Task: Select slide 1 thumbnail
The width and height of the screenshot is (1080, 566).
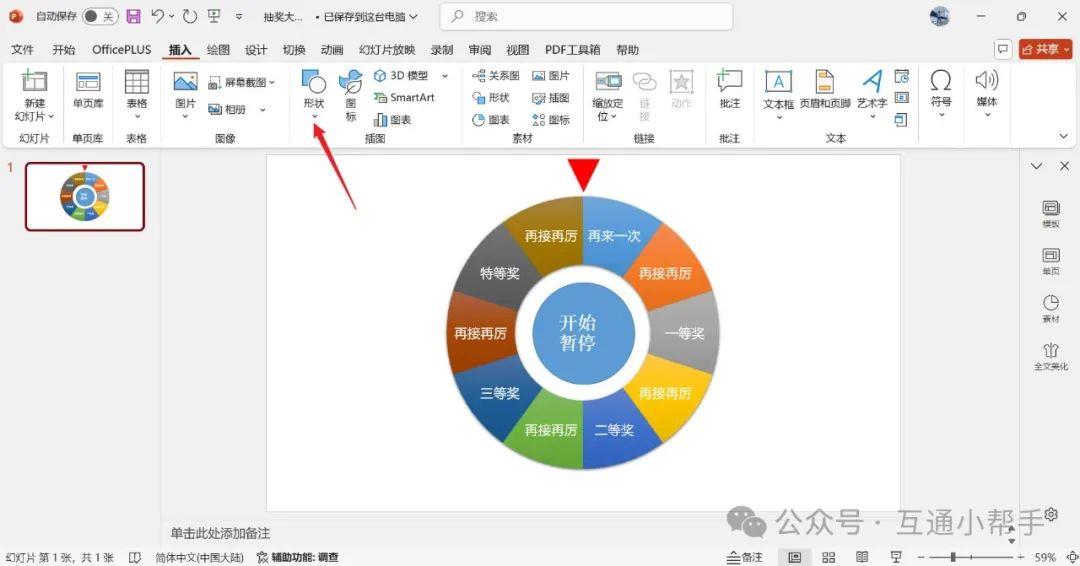Action: tap(85, 196)
